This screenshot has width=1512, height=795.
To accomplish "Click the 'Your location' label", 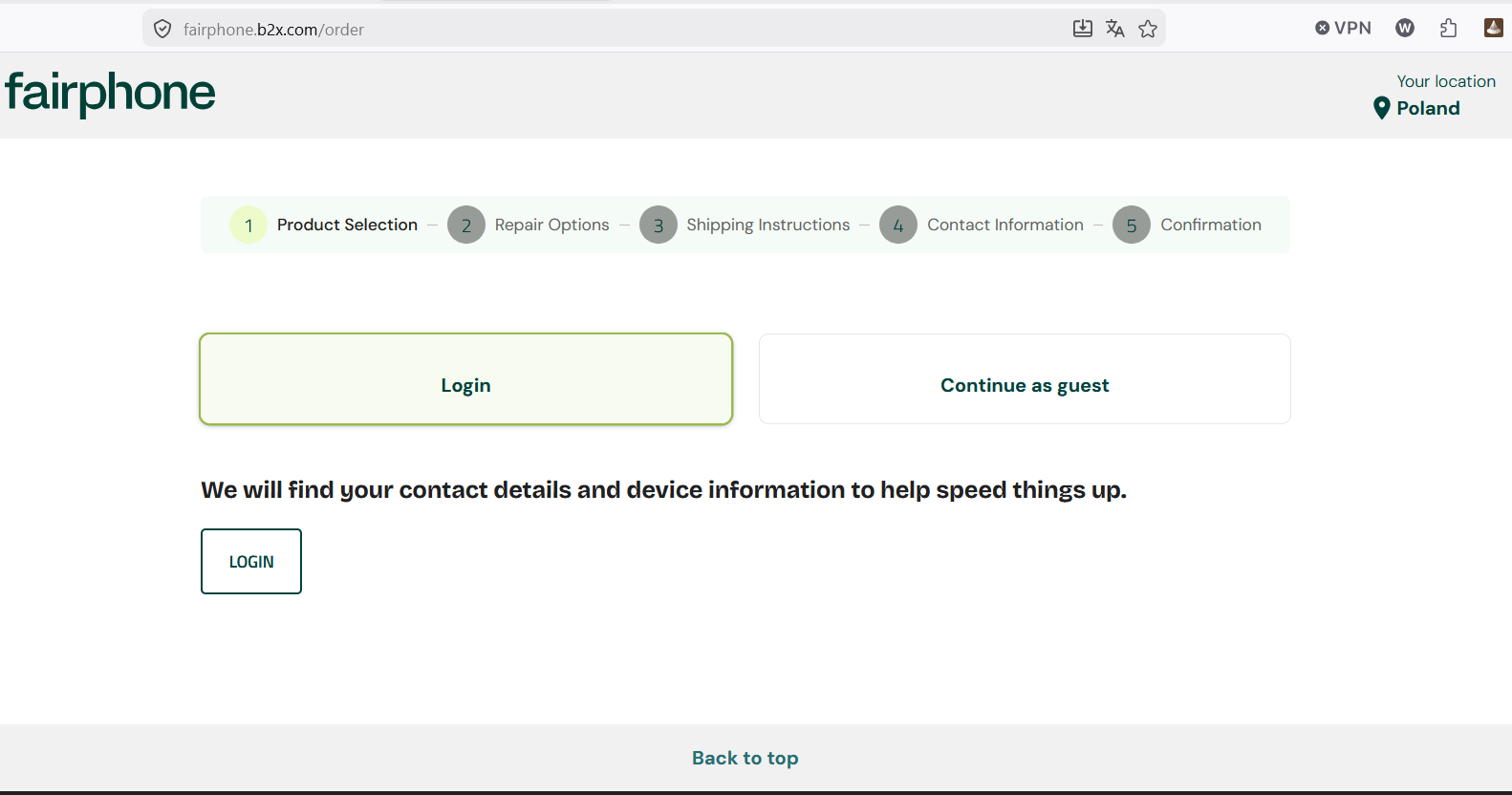I will tap(1446, 81).
